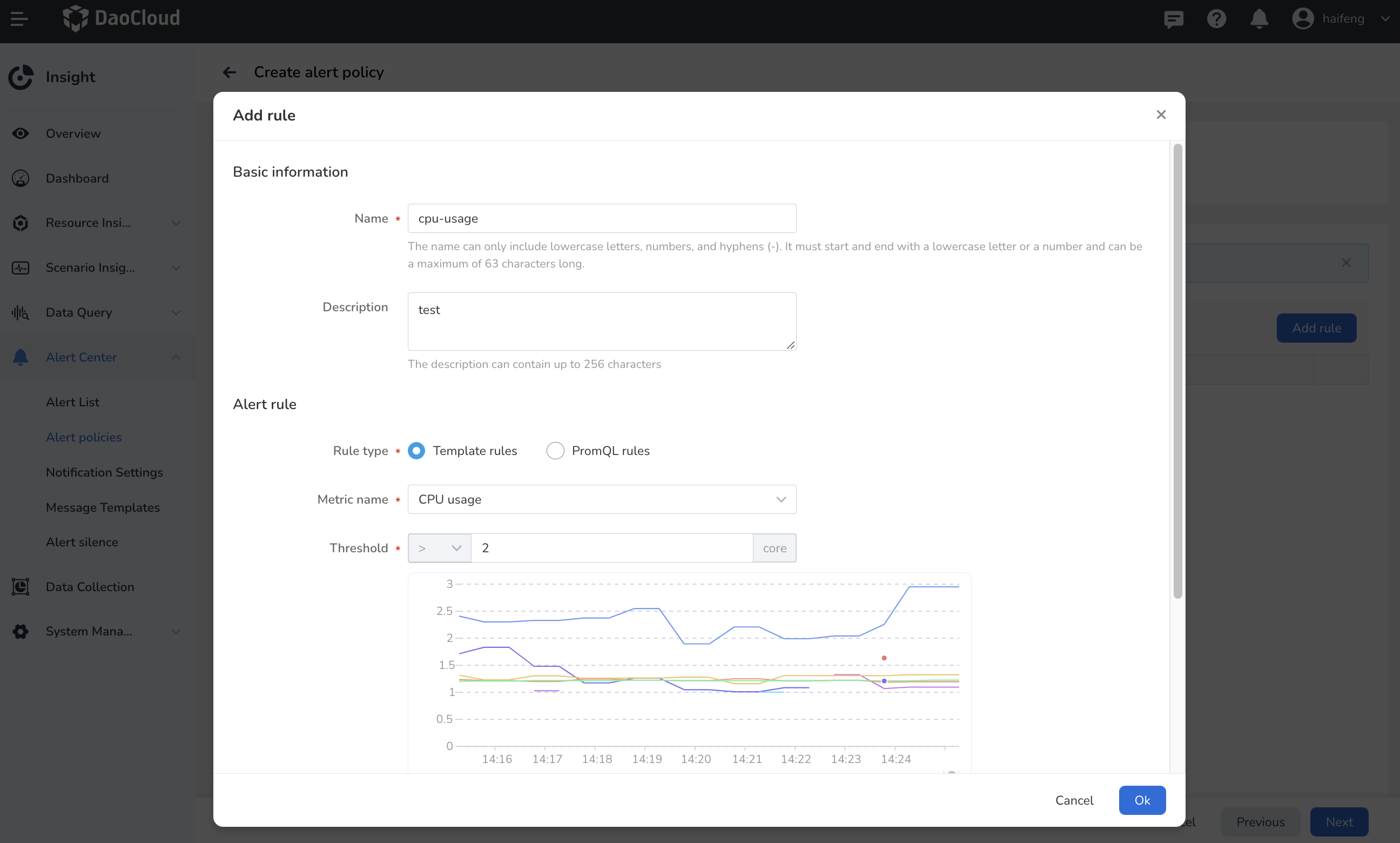Image resolution: width=1400 pixels, height=843 pixels.
Task: Dismiss the banner behind the dialog
Action: [x=1345, y=263]
